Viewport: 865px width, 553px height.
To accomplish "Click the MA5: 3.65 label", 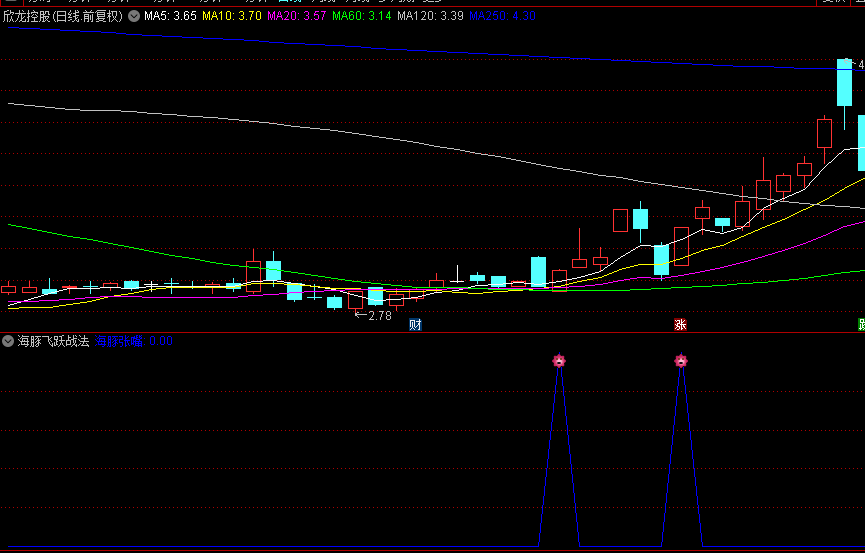I will tap(170, 16).
